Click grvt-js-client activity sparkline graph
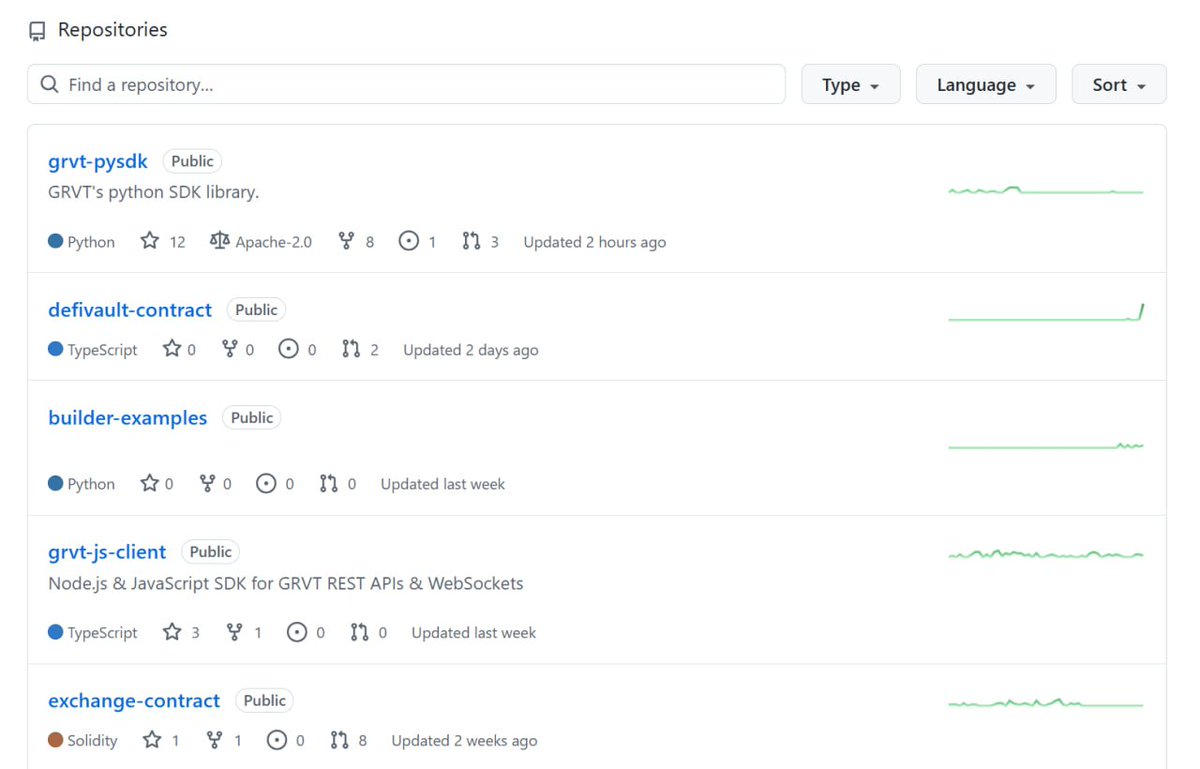 tap(1045, 554)
